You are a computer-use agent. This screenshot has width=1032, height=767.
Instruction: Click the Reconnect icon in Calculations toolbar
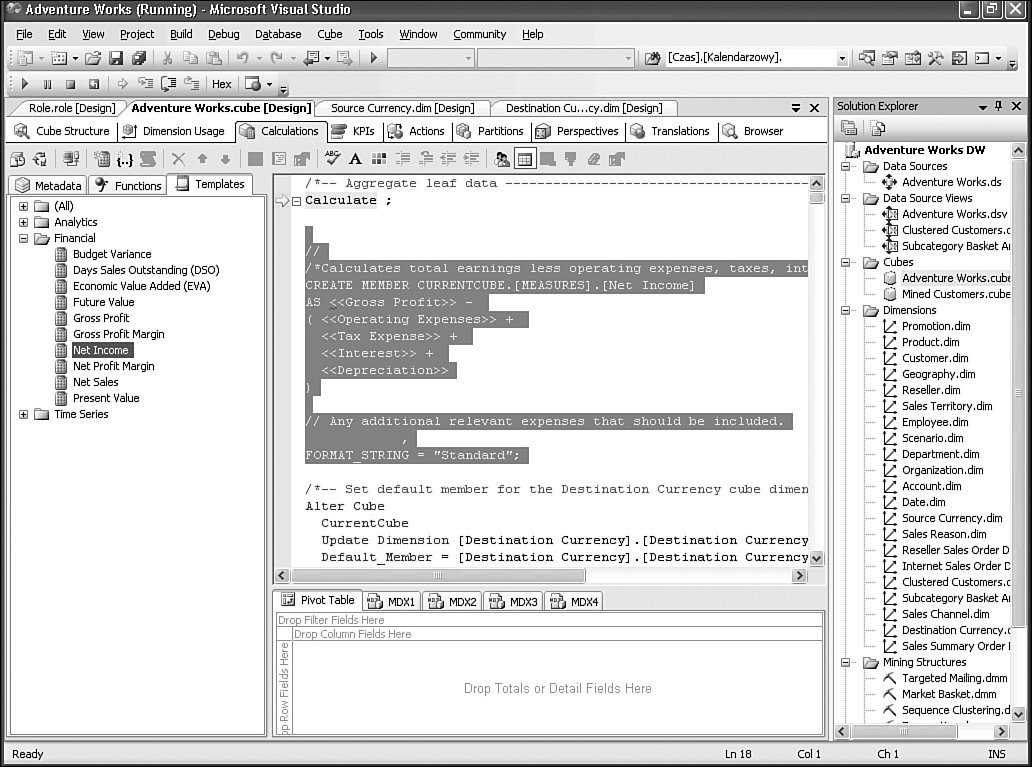click(x=41, y=159)
